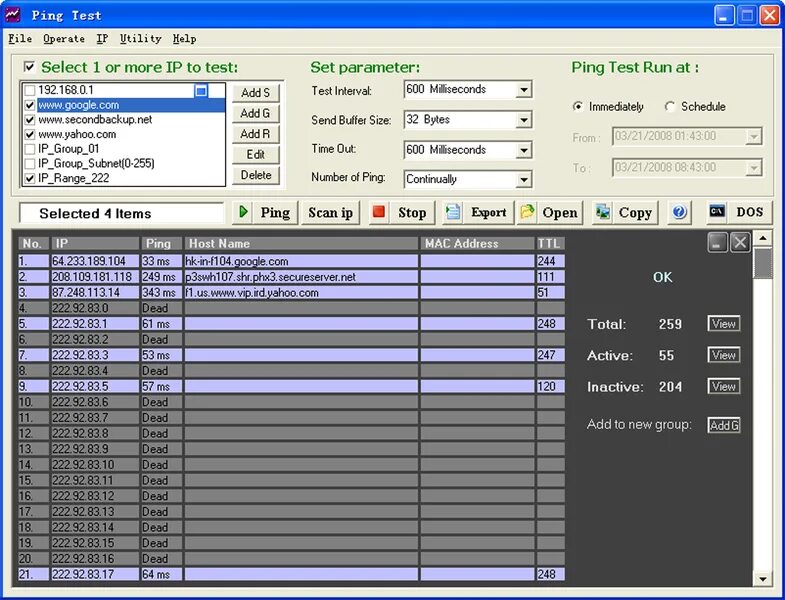Viewport: 785px width, 600px height.
Task: Check the IP_Group_Subnet(0-255) checkbox
Action: 30,163
